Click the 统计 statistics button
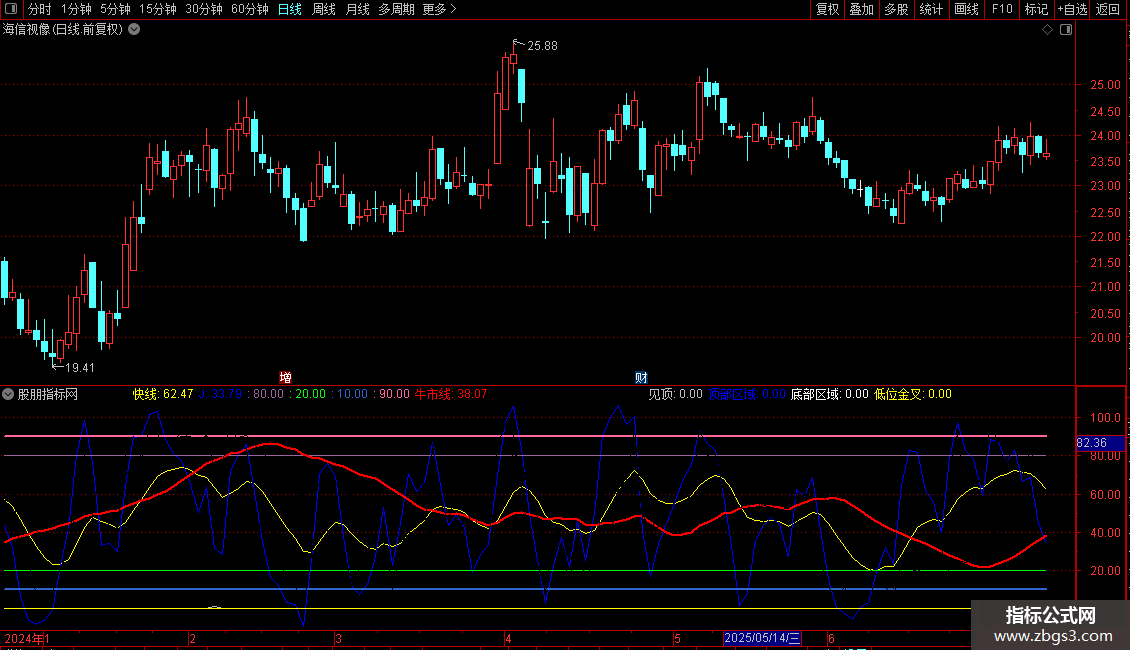The image size is (1130, 650). click(x=931, y=9)
